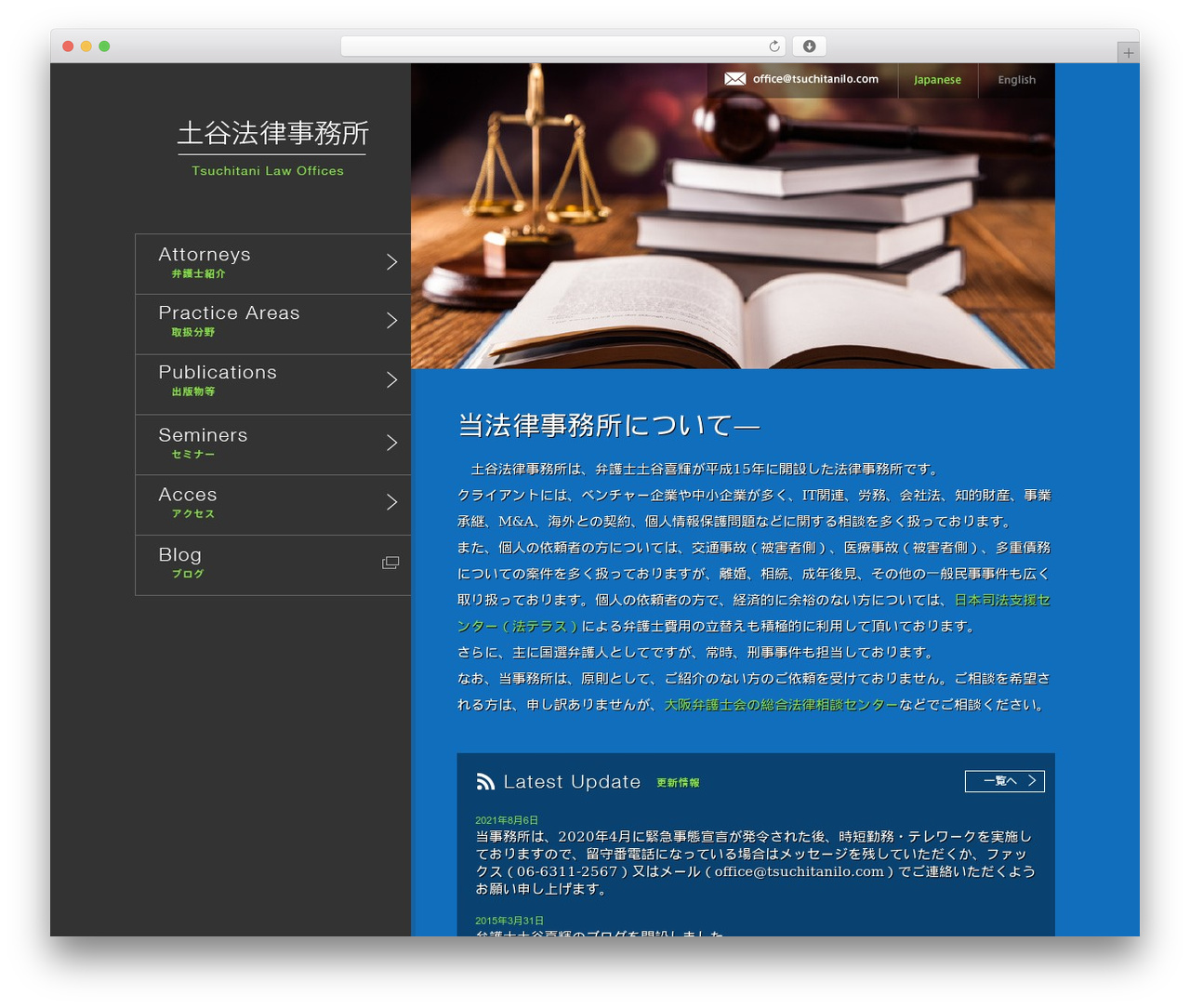1190x1008 pixels.
Task: Click the browser reload icon
Action: (774, 46)
